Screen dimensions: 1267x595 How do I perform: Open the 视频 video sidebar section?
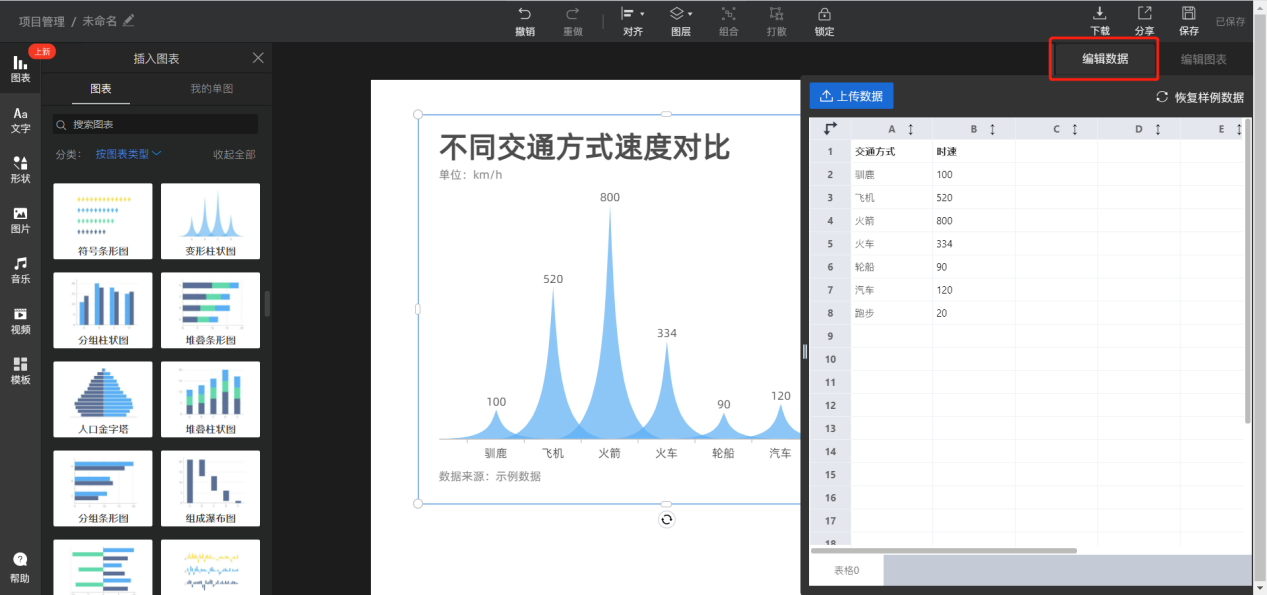point(20,321)
